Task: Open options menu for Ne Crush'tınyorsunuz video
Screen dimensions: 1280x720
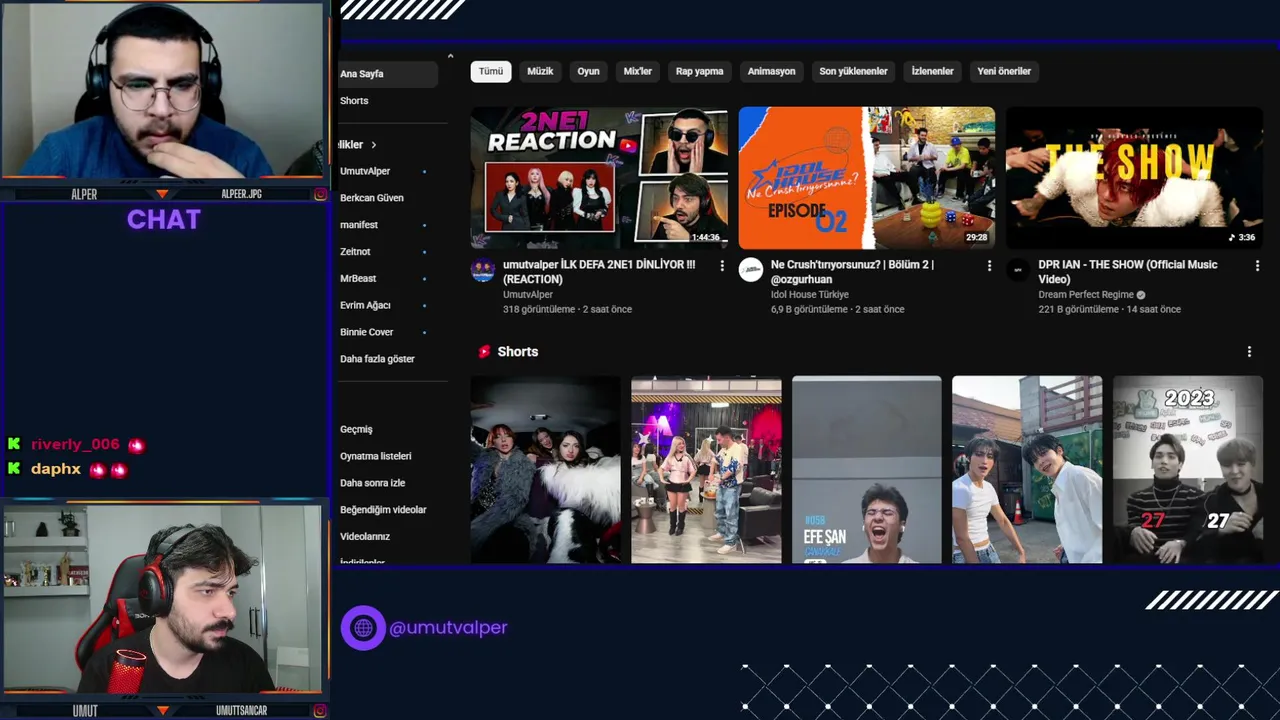Action: pyautogui.click(x=990, y=266)
